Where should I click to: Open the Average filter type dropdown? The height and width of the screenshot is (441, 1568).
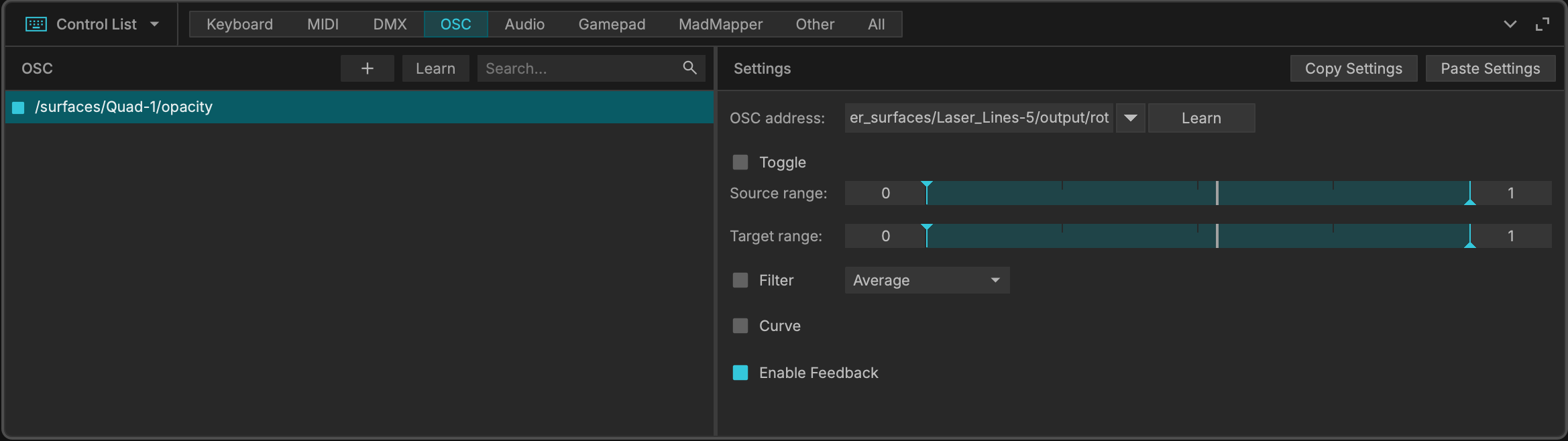pos(927,280)
